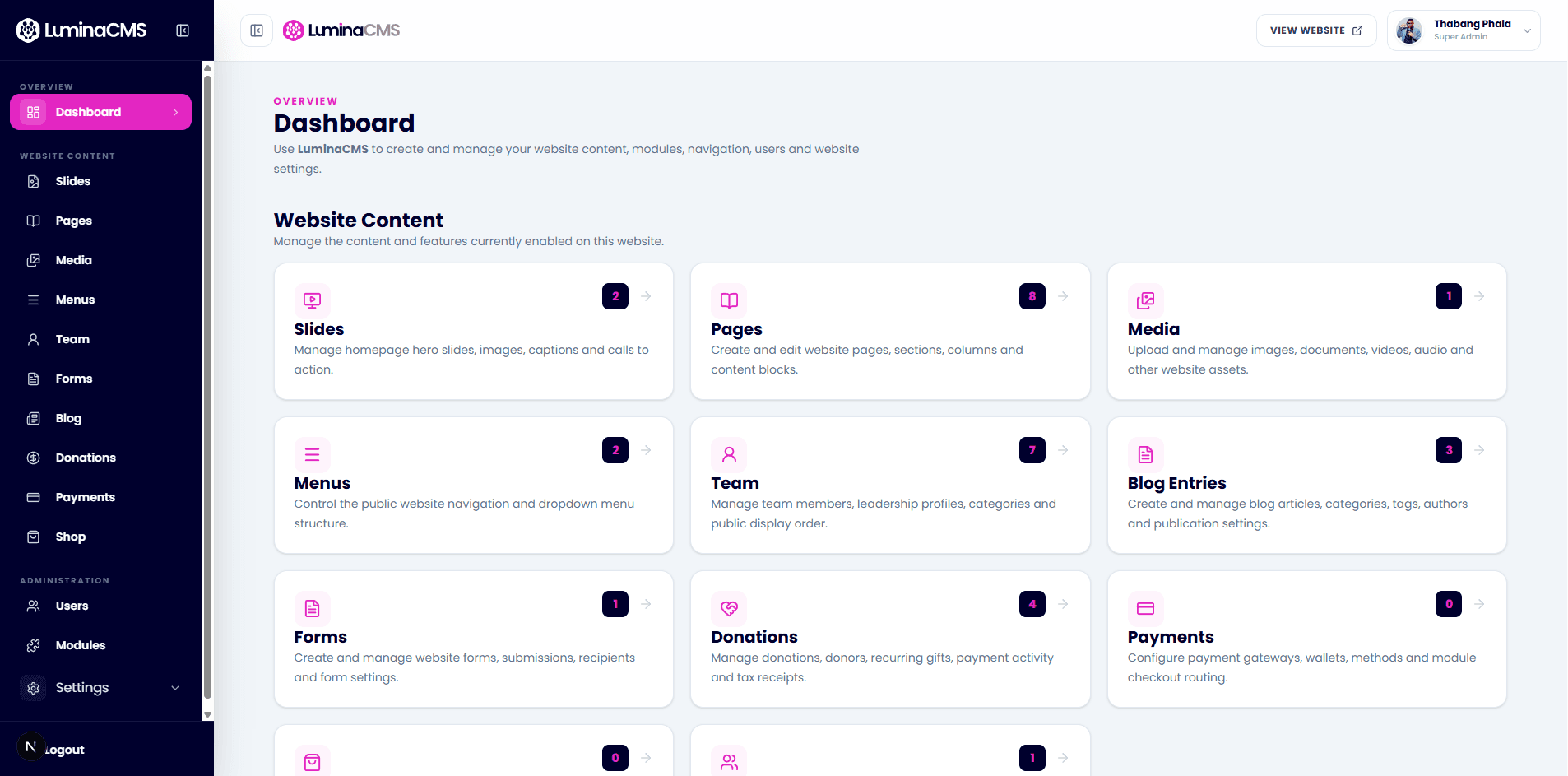
Task: Click the chevron on the Dashboard sidebar item
Action: [175, 112]
